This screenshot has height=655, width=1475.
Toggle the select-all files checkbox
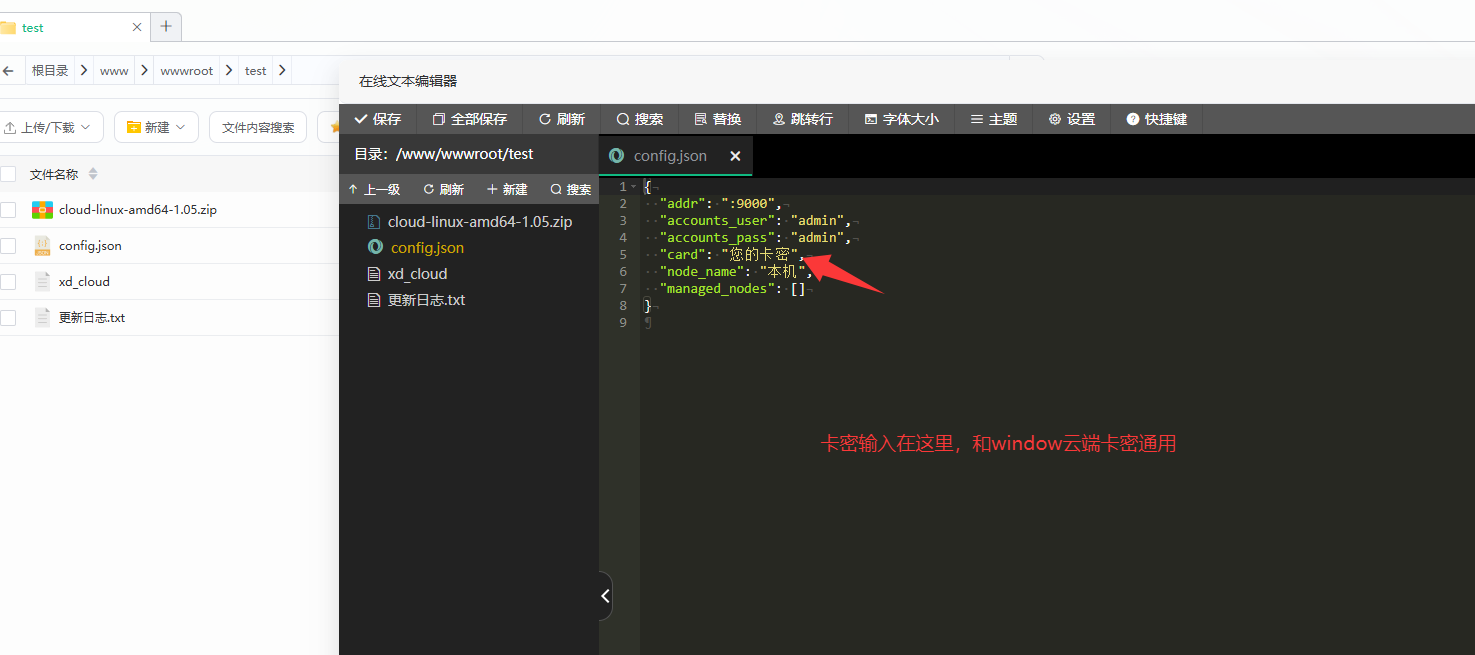click(x=8, y=174)
